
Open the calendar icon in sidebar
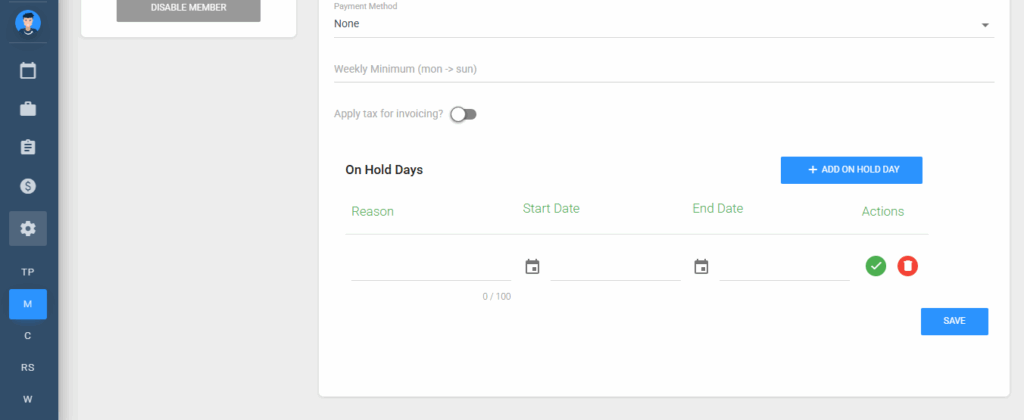[x=27, y=71]
